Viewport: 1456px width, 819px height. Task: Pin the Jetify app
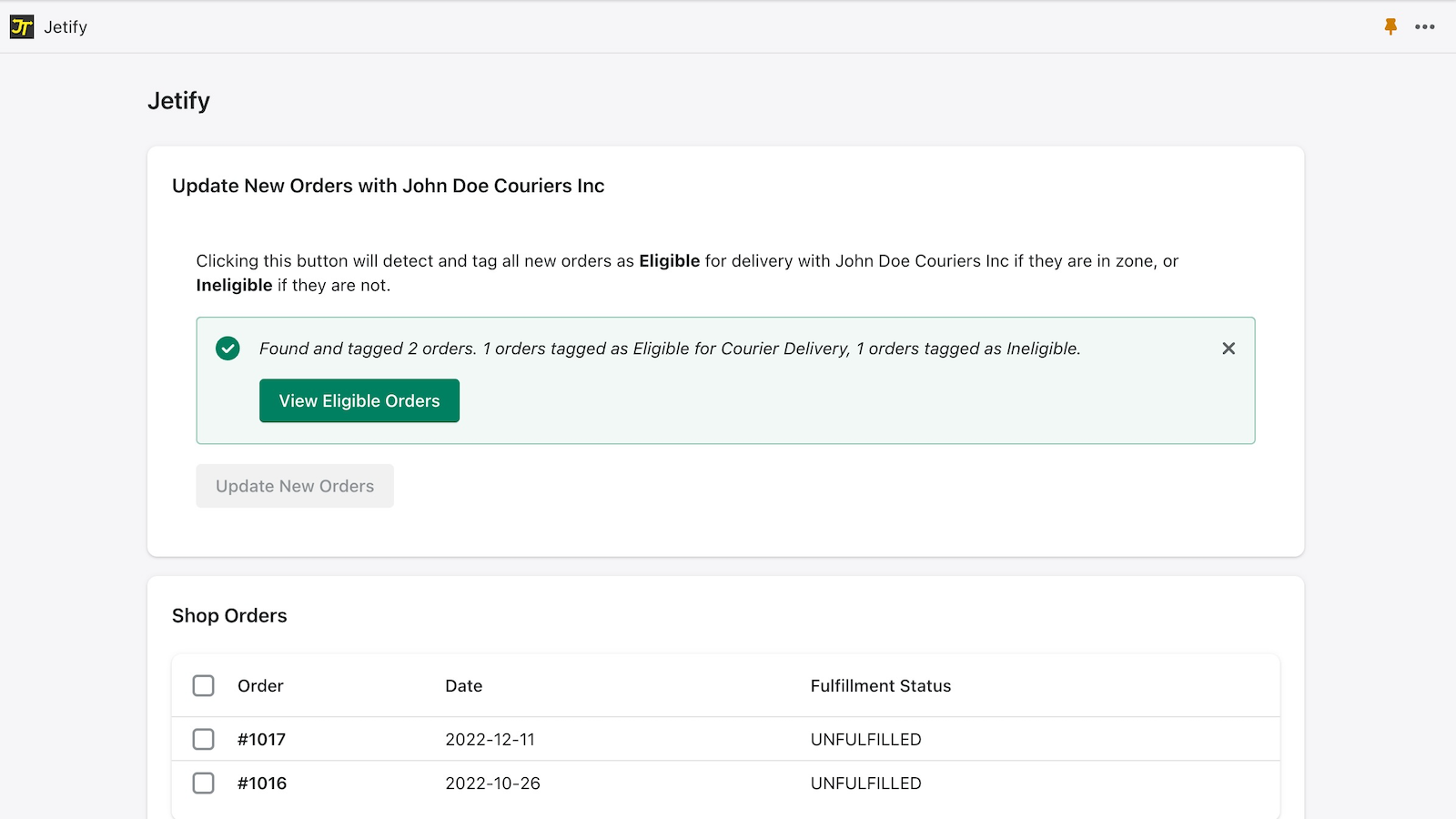point(1390,26)
